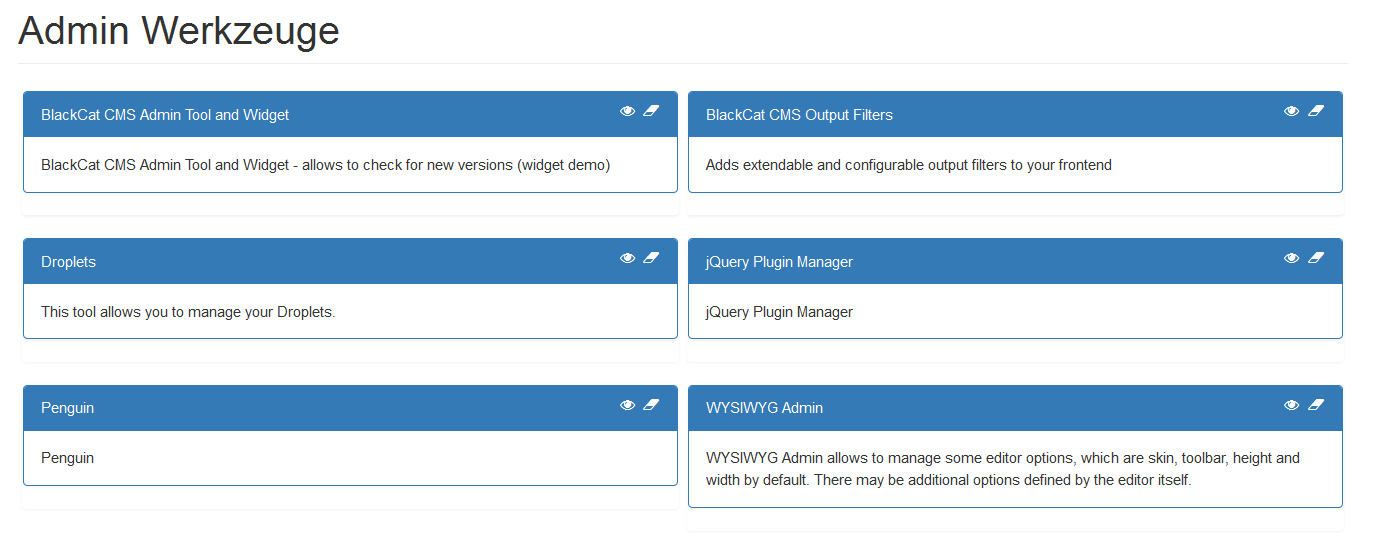
Task: Click 'Penguin' description text in panel body
Action: coord(67,458)
